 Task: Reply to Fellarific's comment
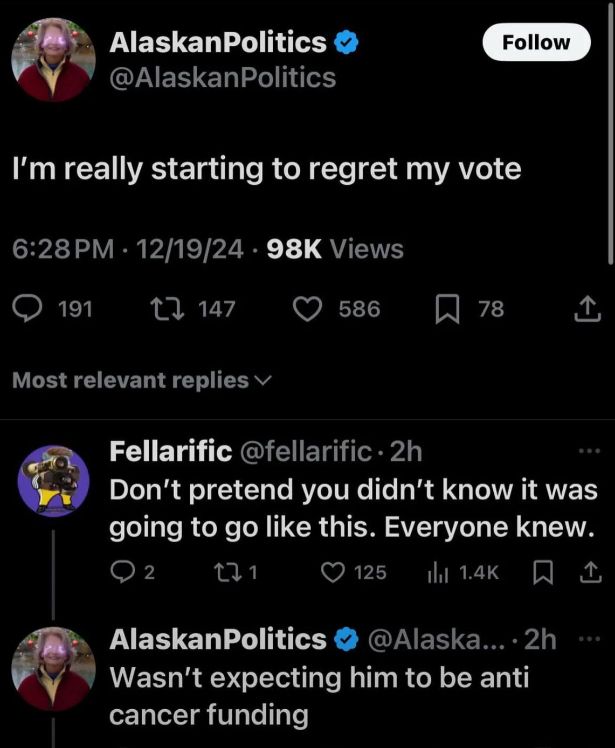click(x=122, y=572)
